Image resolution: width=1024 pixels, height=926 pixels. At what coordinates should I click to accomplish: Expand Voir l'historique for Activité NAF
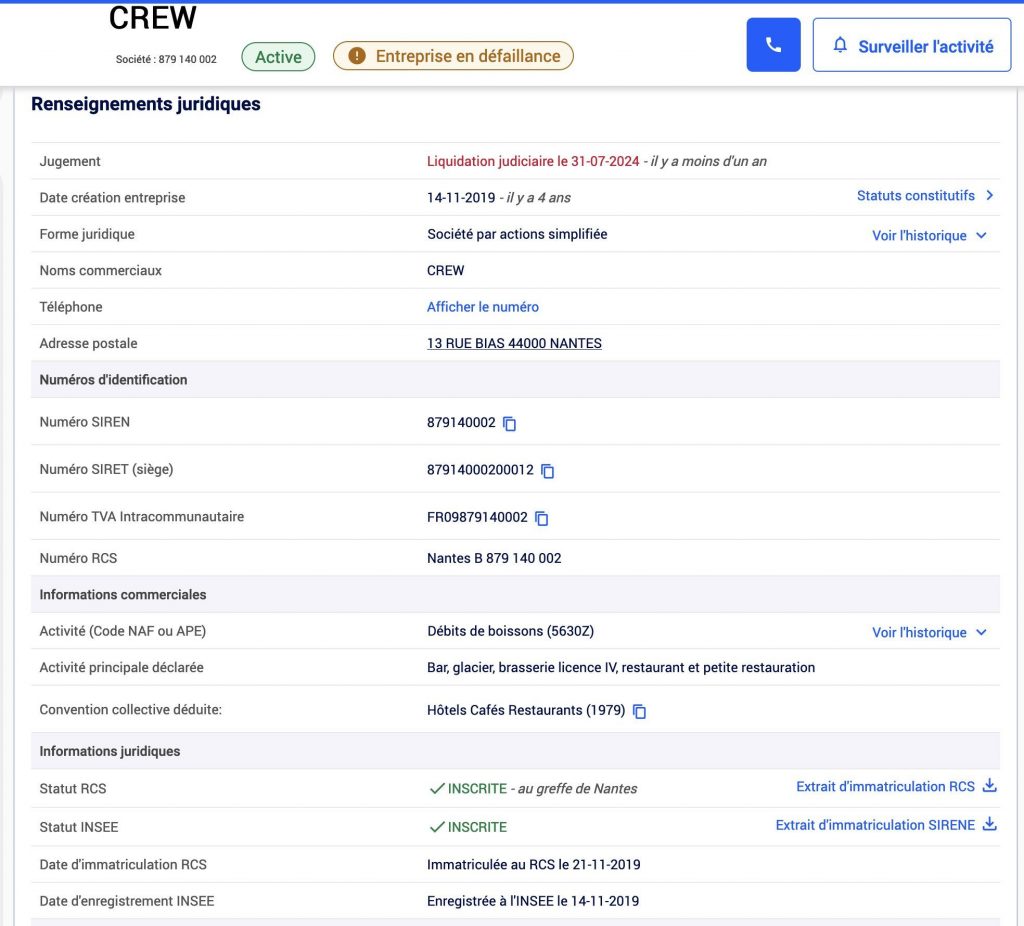click(x=929, y=633)
